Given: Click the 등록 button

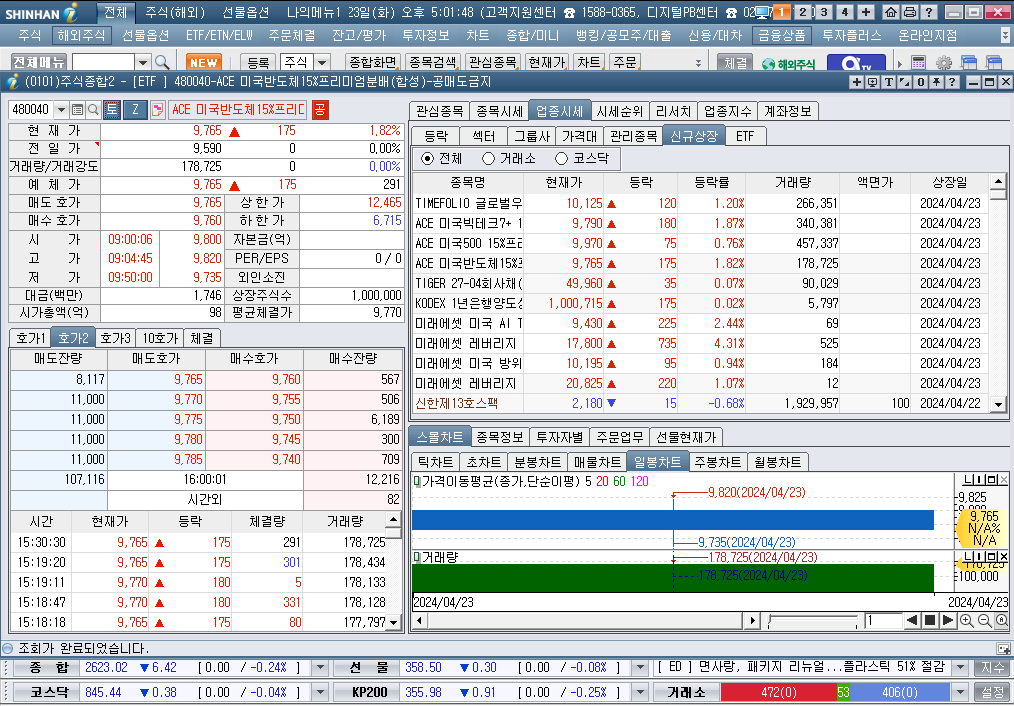Looking at the screenshot, I should [258, 63].
